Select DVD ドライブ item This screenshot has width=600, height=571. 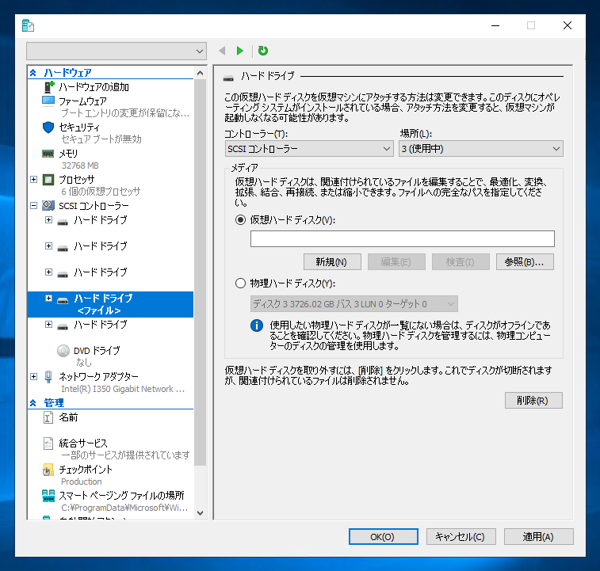tap(97, 350)
